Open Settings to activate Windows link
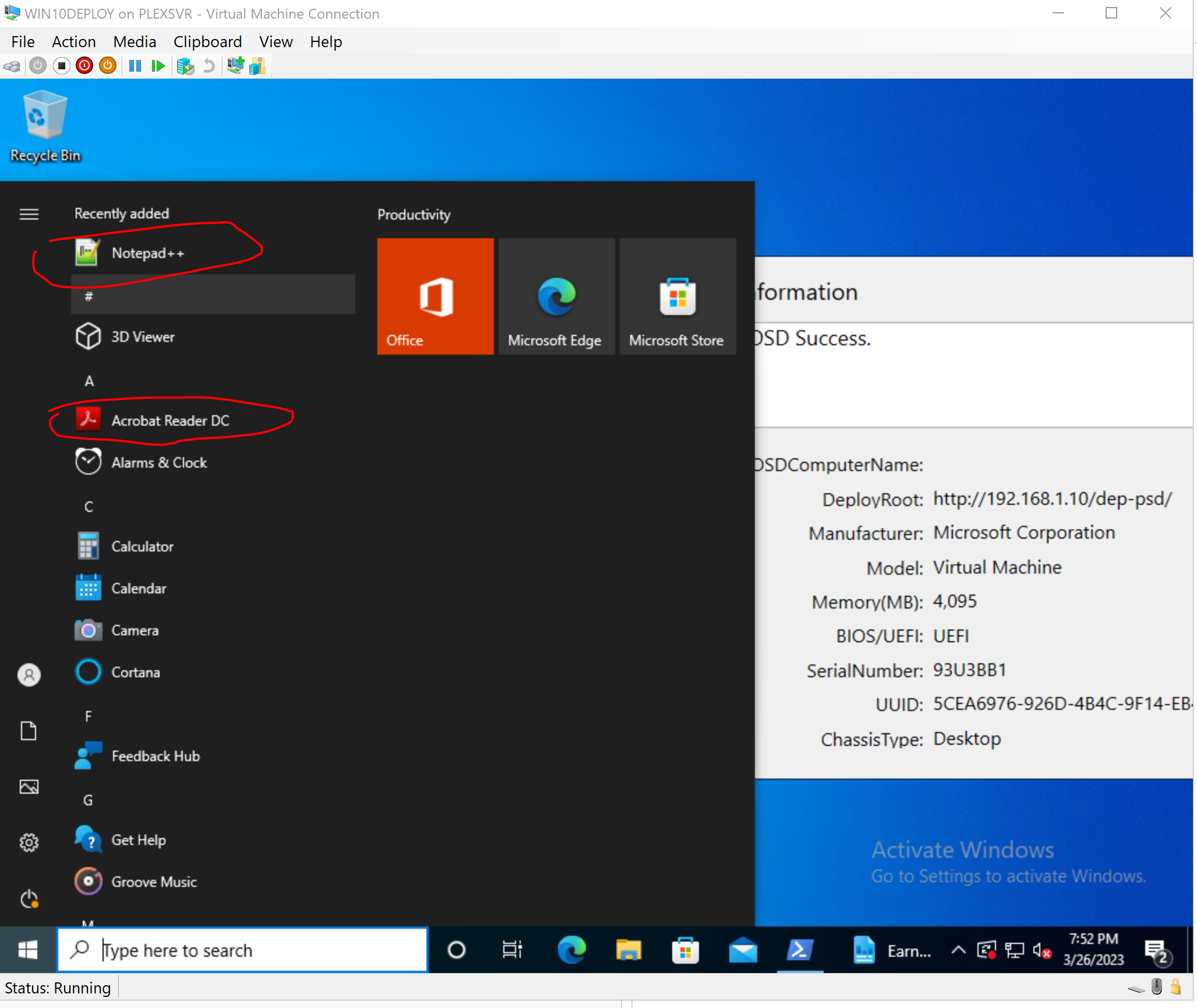Image resolution: width=1197 pixels, height=1008 pixels. coord(1008,876)
